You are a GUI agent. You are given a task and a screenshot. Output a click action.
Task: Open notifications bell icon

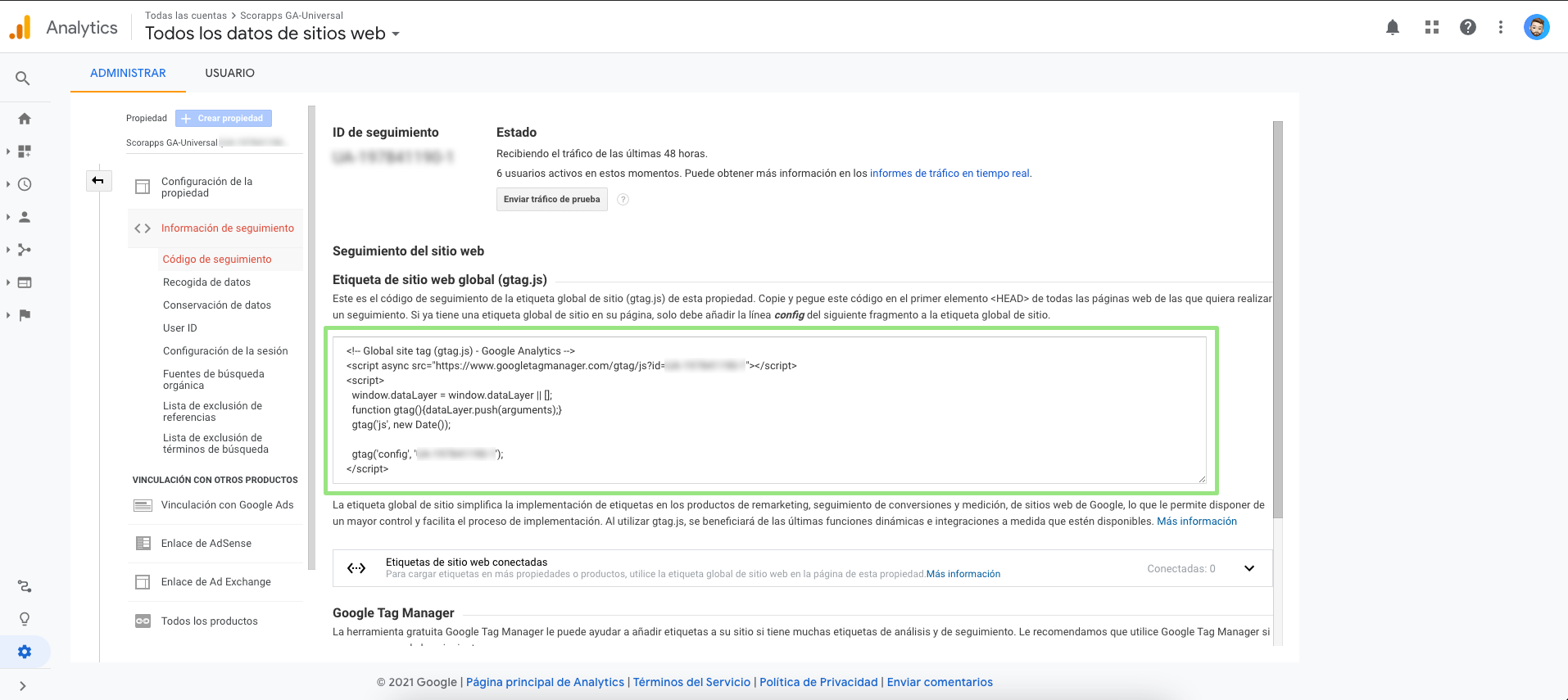click(x=1393, y=27)
